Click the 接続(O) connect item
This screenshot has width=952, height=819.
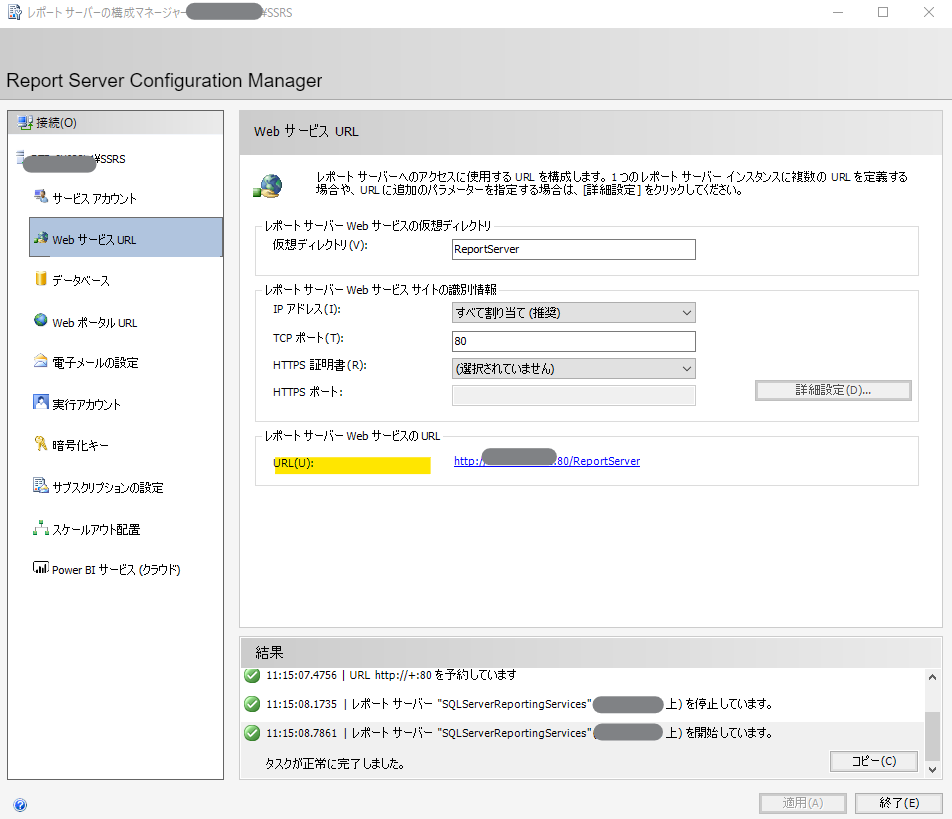pyautogui.click(x=56, y=123)
